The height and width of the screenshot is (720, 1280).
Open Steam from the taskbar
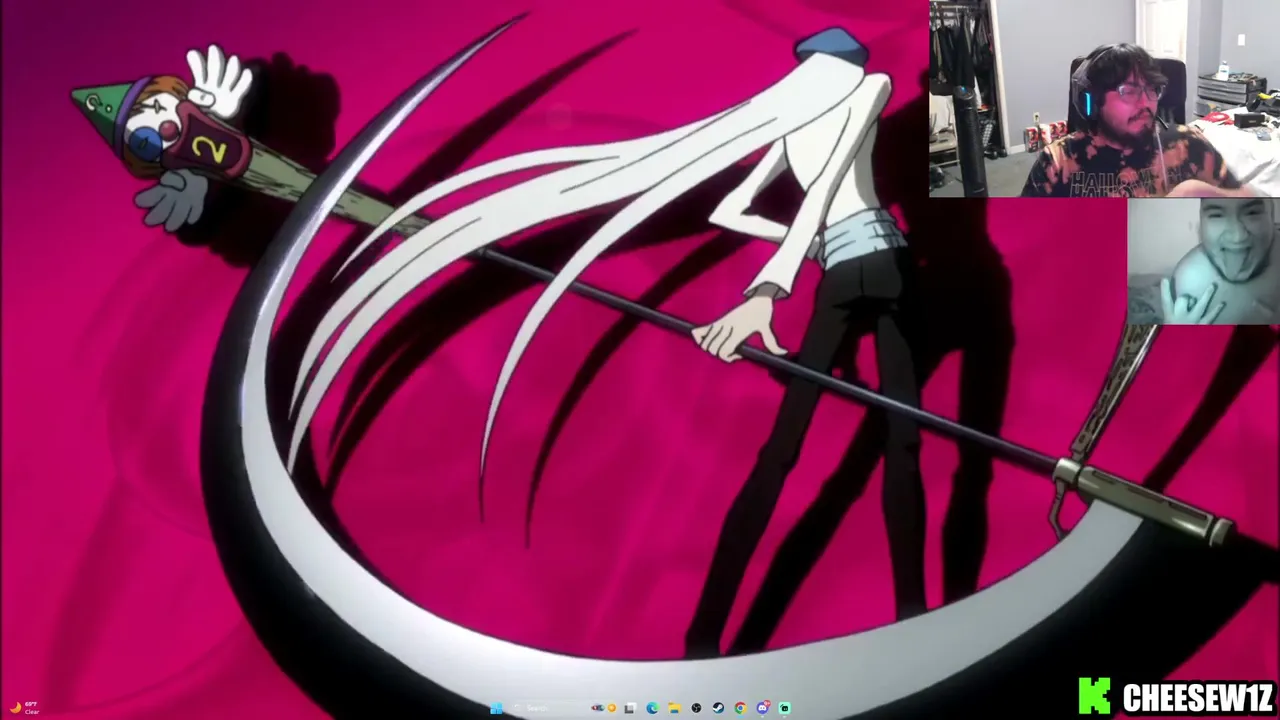(x=718, y=708)
